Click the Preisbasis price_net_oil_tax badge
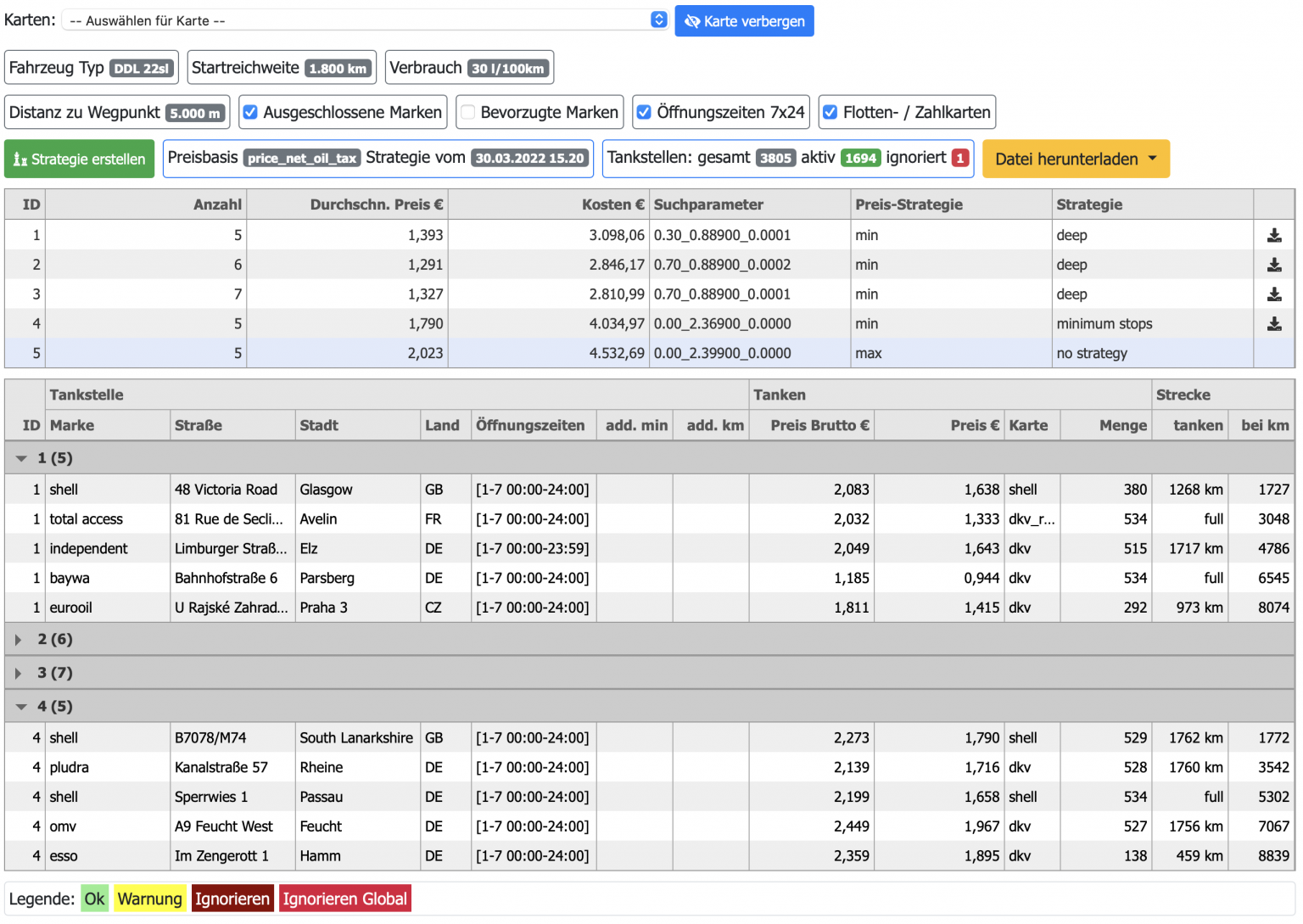The height and width of the screenshot is (924, 1303). [301, 159]
